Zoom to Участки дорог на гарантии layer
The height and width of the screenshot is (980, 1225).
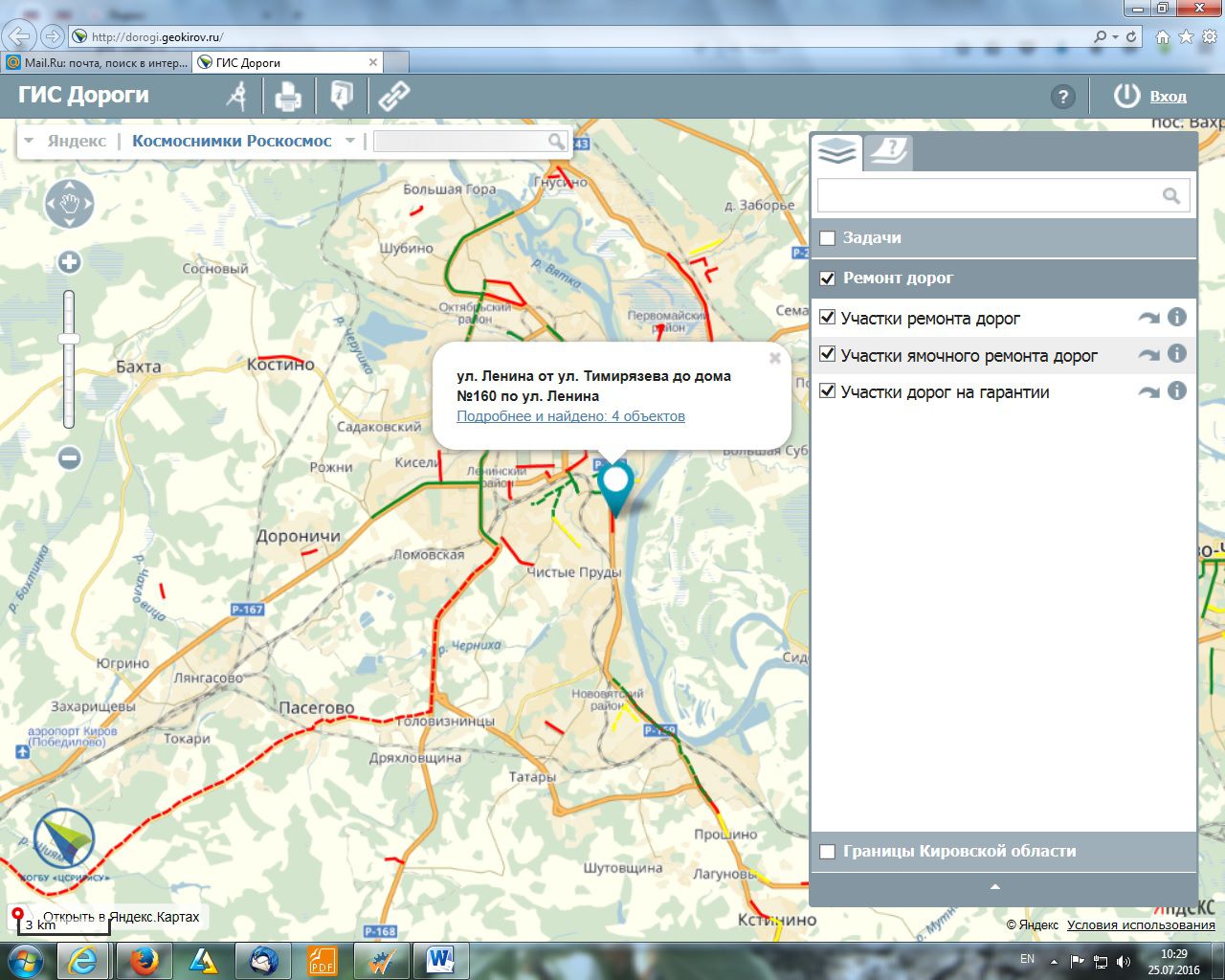[1148, 392]
